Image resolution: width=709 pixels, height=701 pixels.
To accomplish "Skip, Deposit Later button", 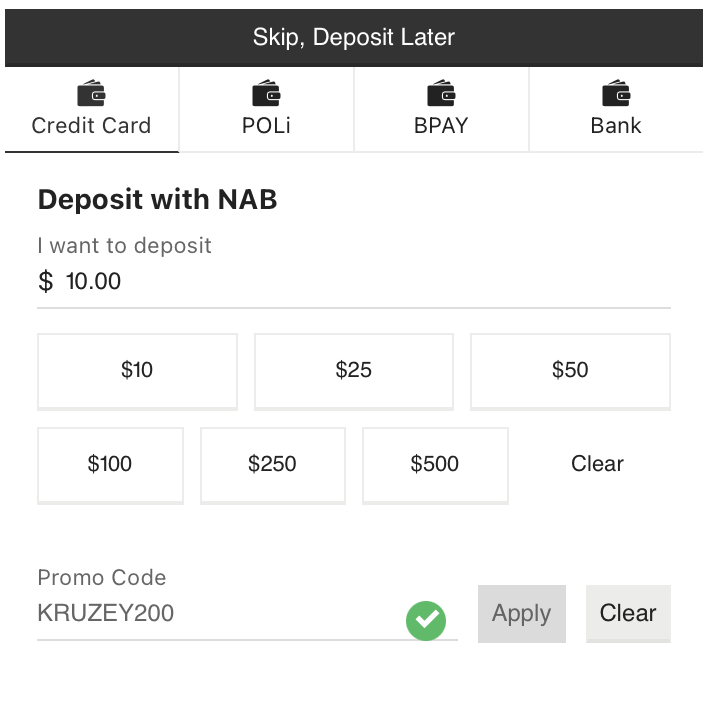I will [354, 38].
